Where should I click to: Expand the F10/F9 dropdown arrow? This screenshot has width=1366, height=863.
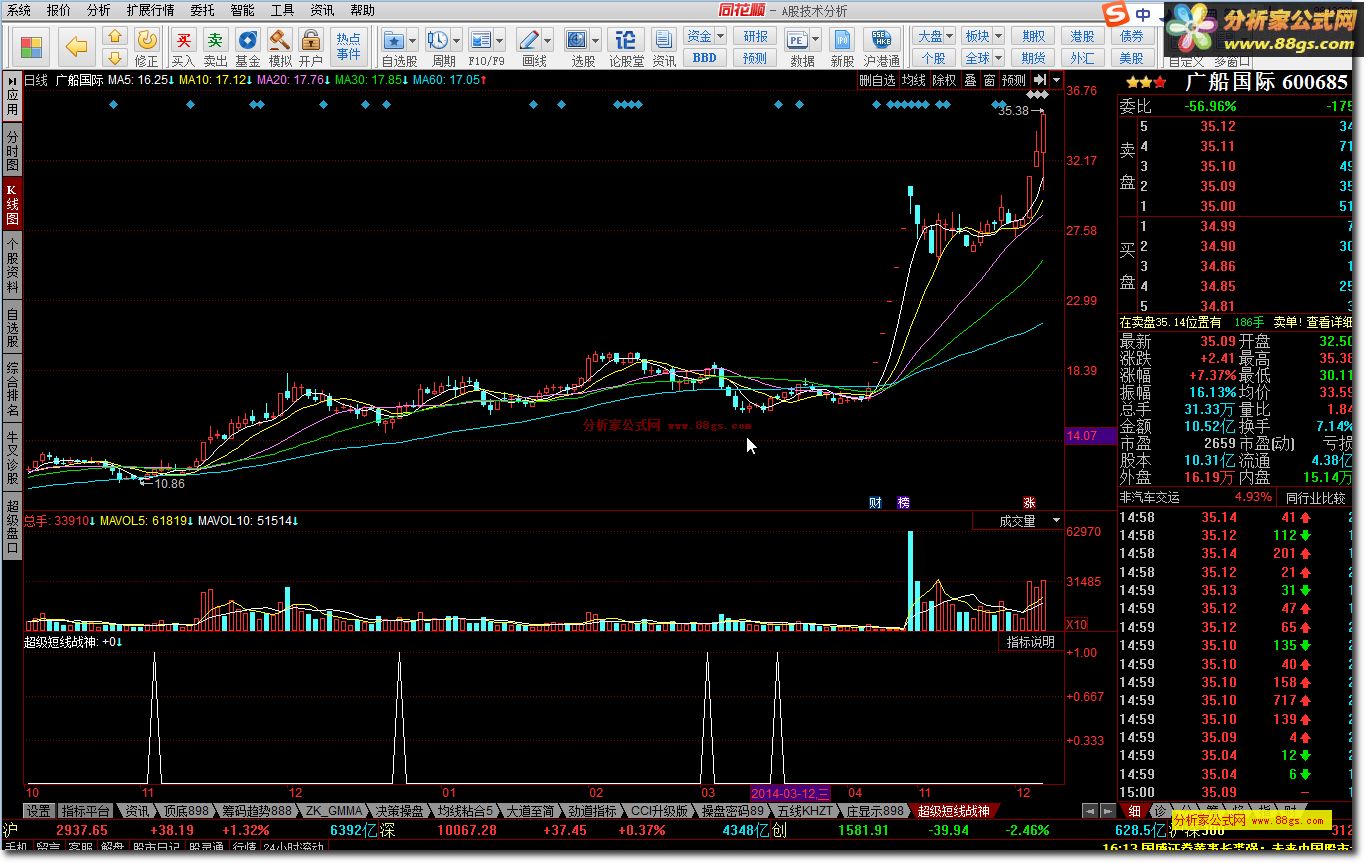click(x=499, y=41)
